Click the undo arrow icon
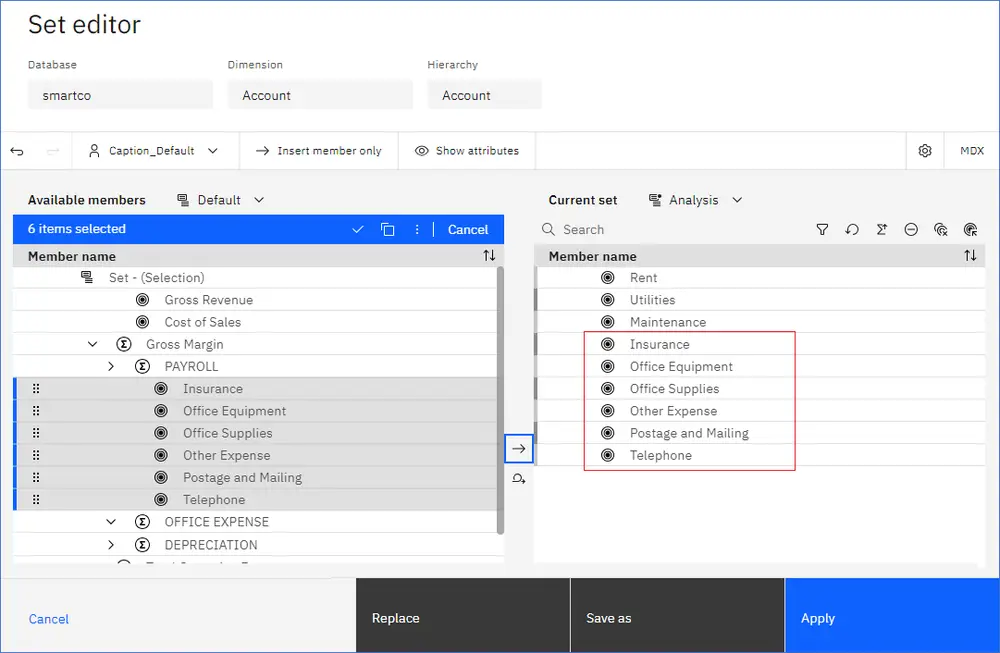This screenshot has width=1000, height=653. click(x=17, y=151)
